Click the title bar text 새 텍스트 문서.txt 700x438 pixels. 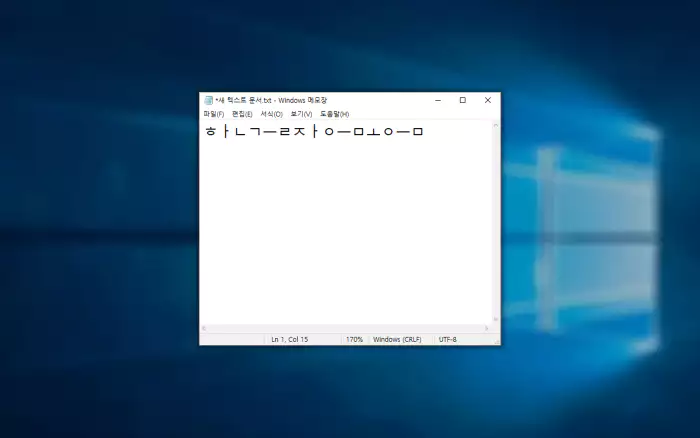coord(243,100)
